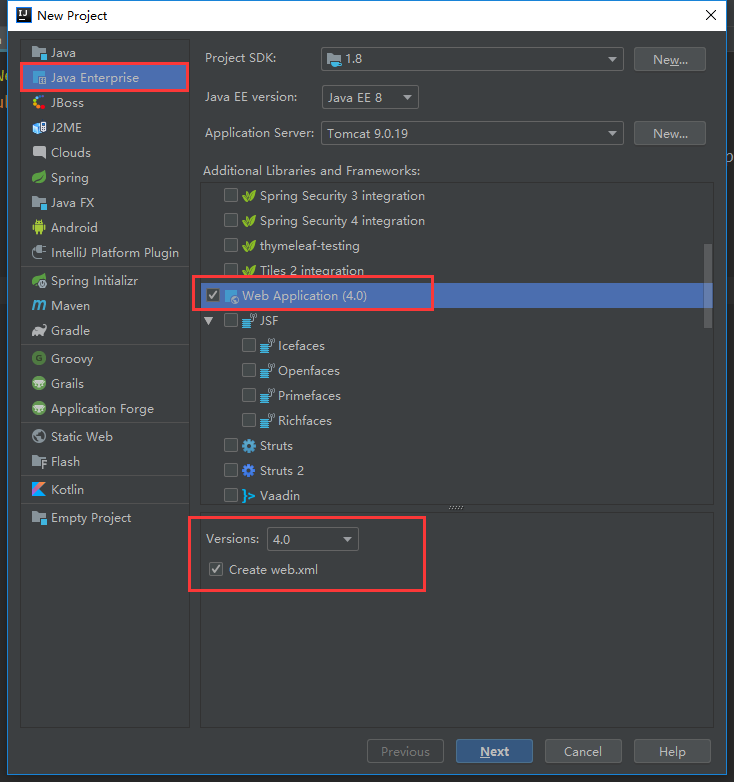Select Empty Project type
The height and width of the screenshot is (782, 734).
click(105, 518)
